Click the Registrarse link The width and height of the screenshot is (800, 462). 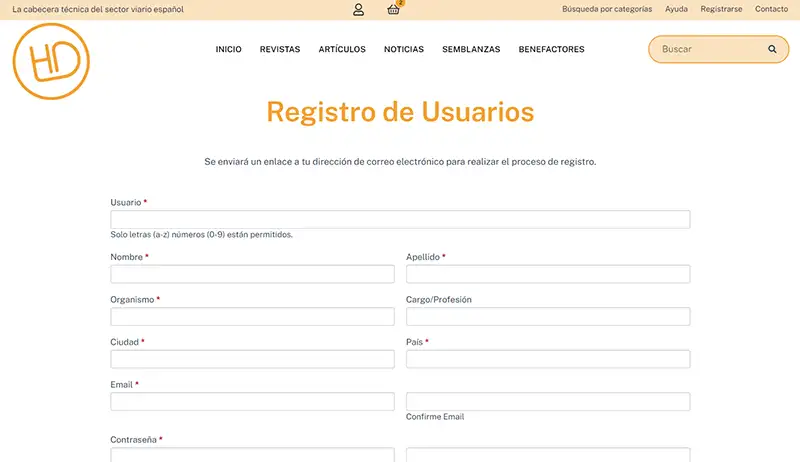pyautogui.click(x=721, y=9)
